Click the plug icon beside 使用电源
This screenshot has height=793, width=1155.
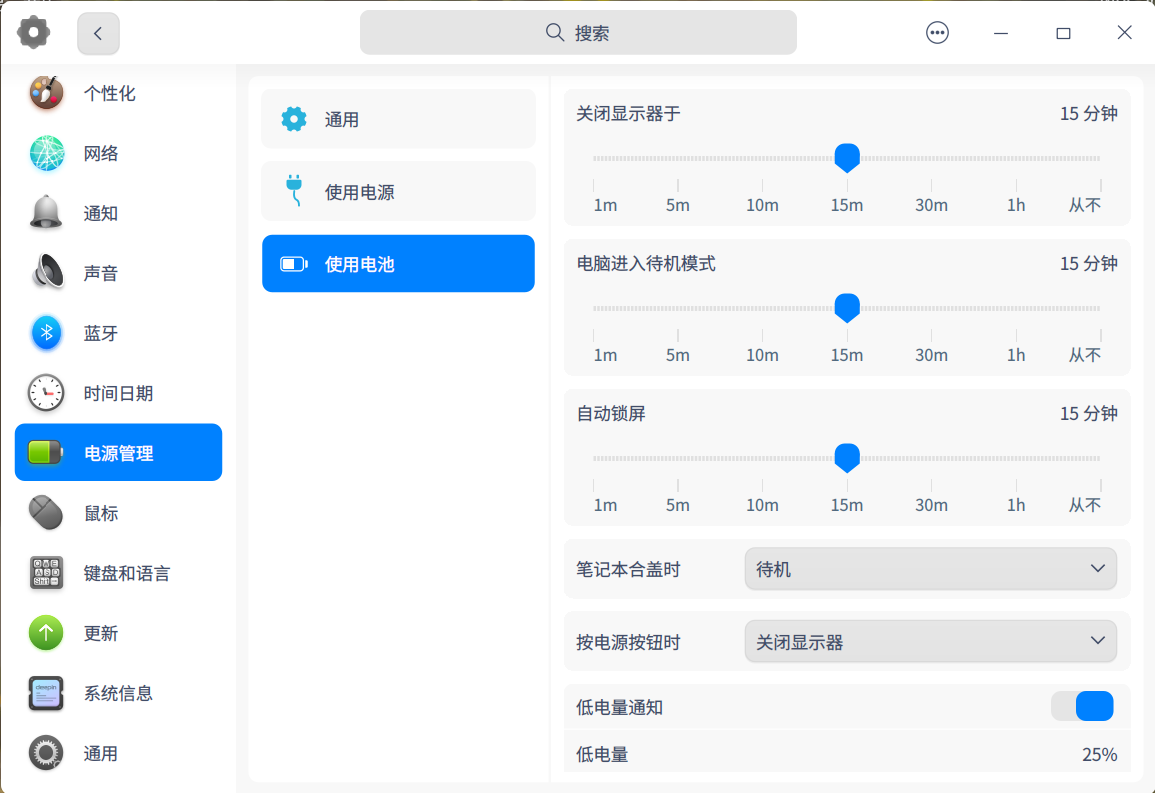coord(294,190)
